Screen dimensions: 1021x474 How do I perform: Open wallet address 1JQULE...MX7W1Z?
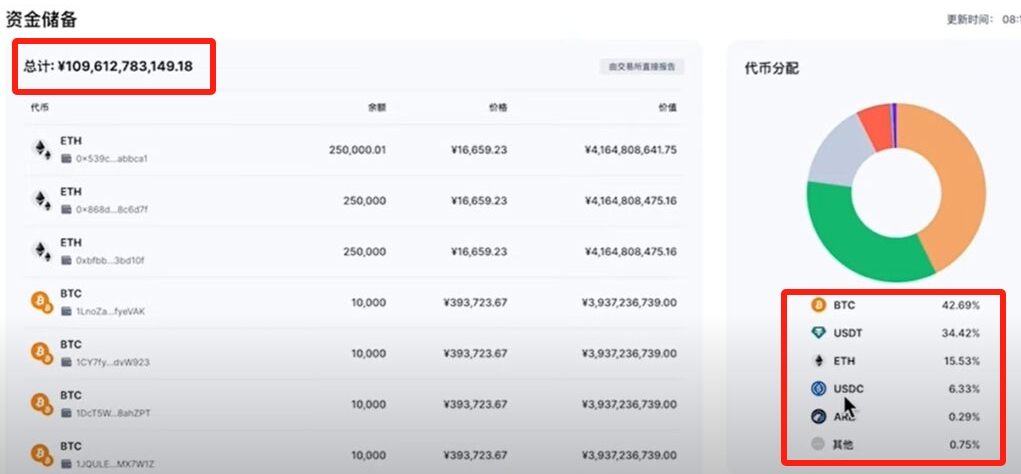113,464
